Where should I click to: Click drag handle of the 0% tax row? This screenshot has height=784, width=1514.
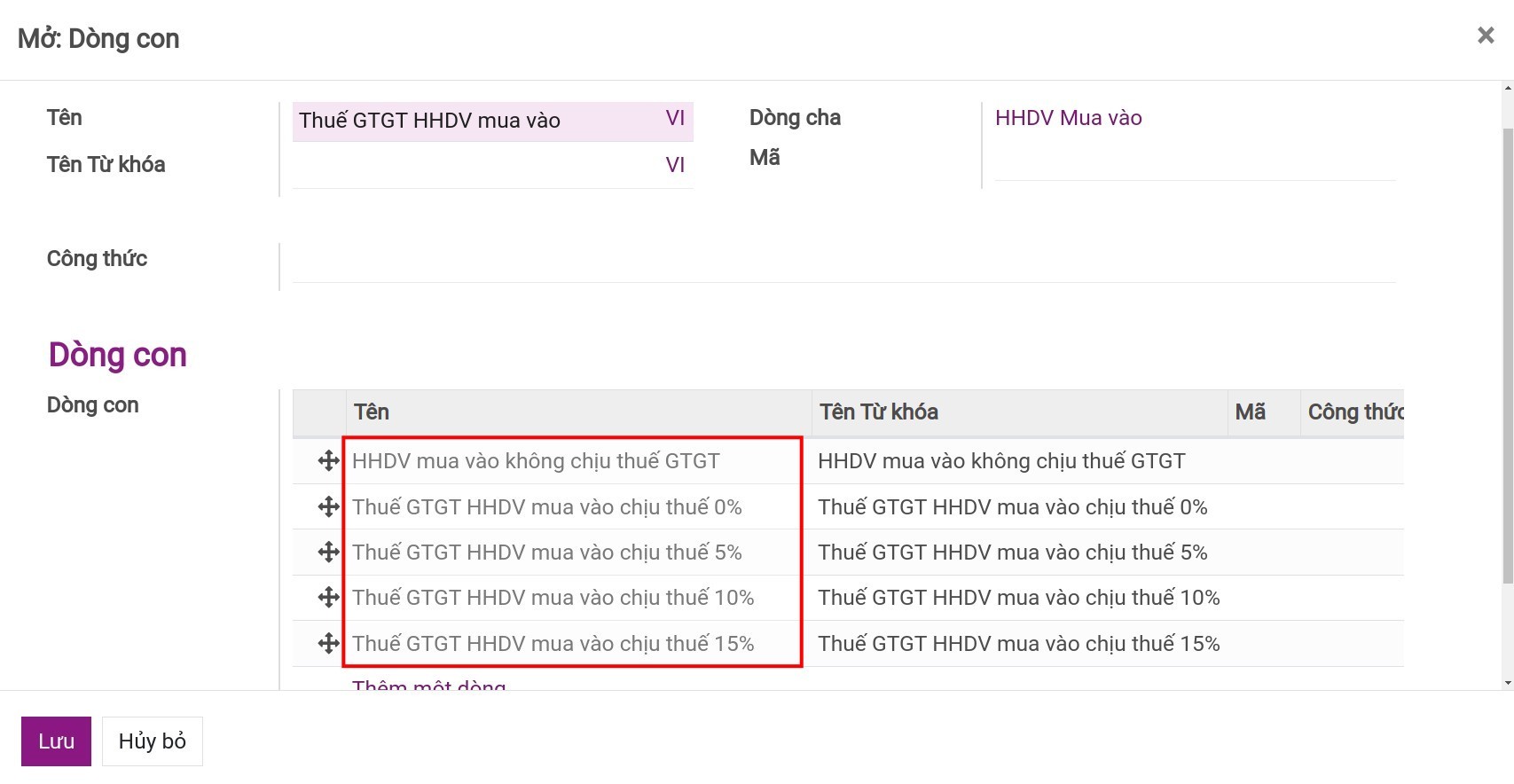[328, 507]
